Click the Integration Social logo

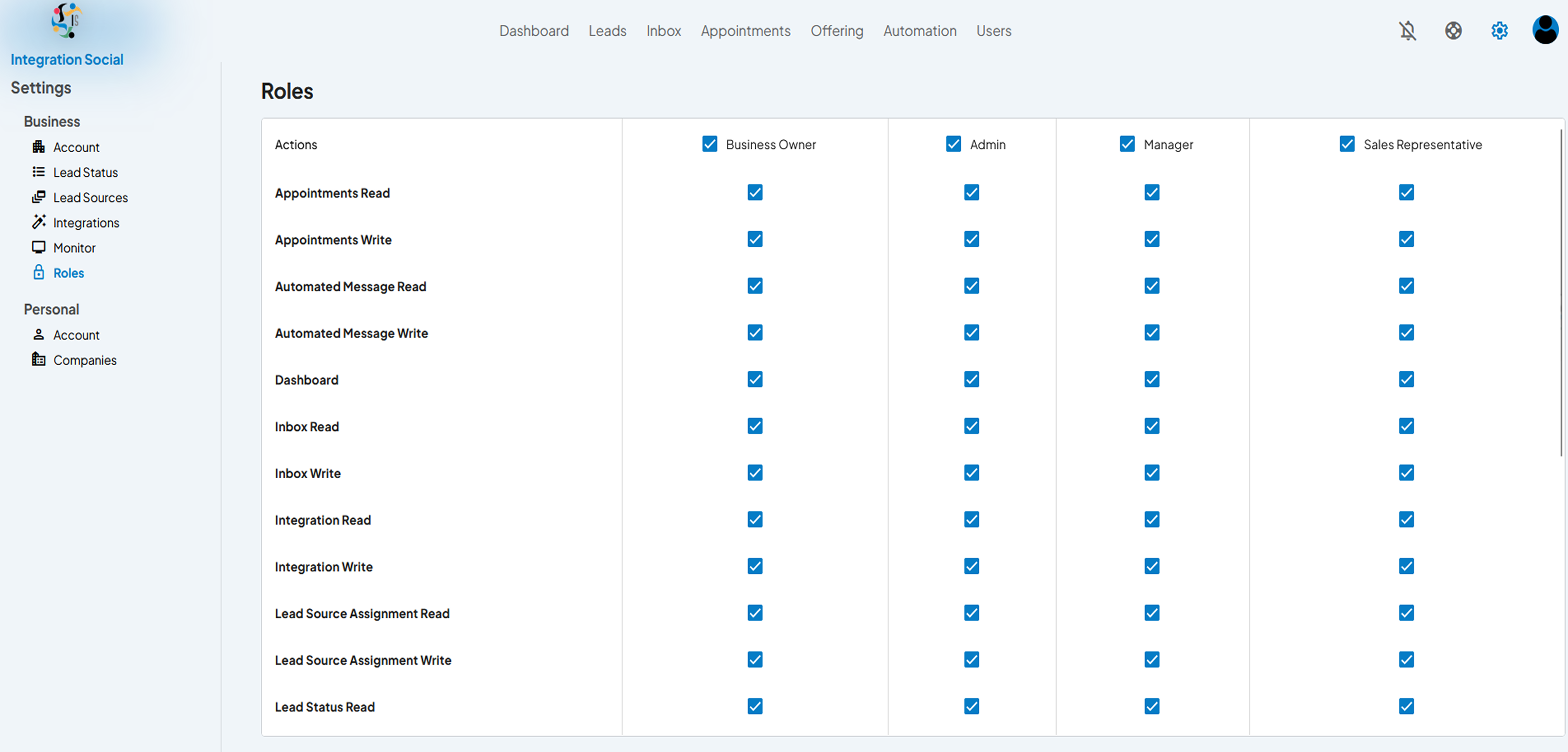pyautogui.click(x=66, y=21)
